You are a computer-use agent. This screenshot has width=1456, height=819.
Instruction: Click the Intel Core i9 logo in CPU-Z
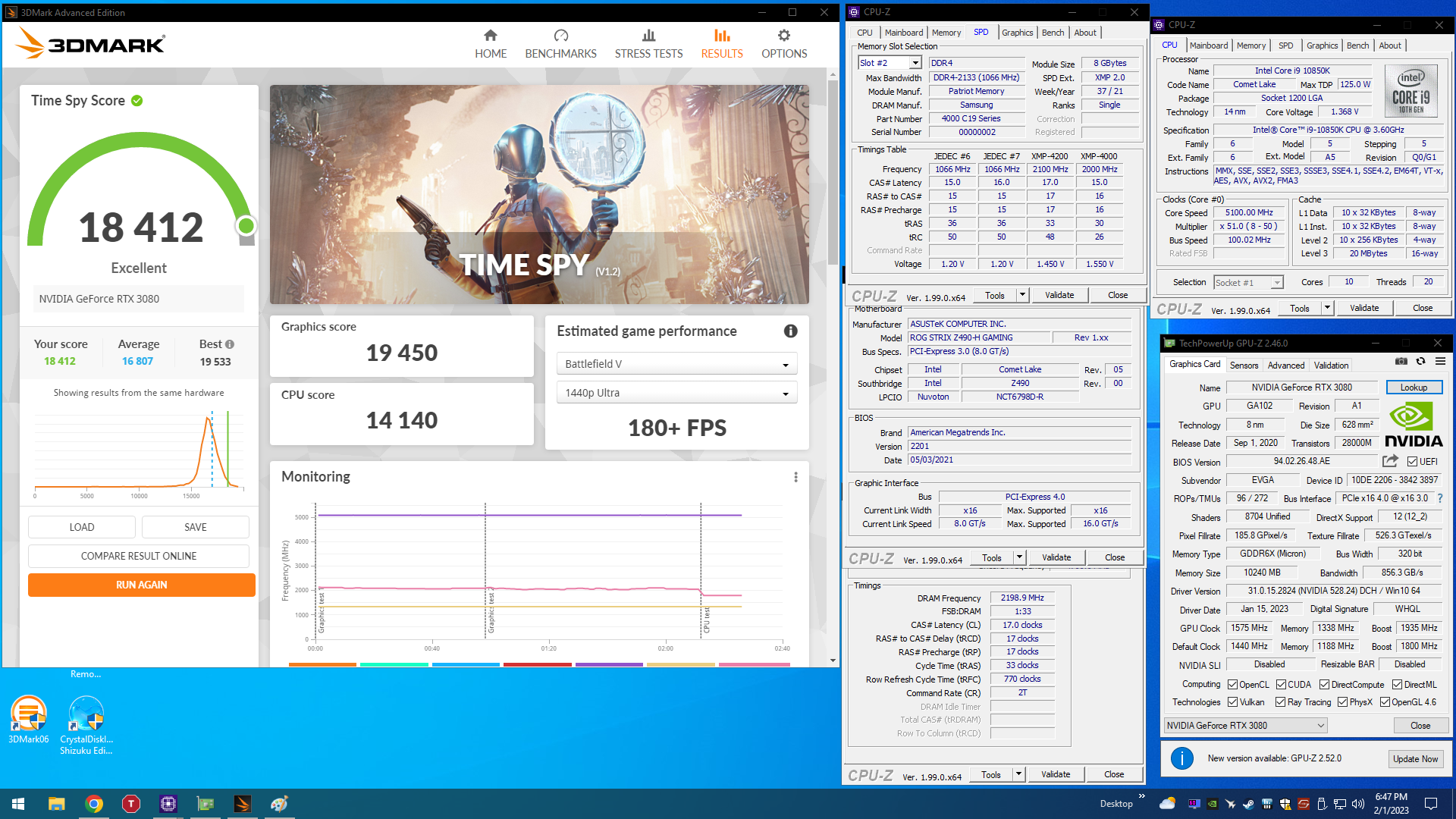(x=1410, y=89)
